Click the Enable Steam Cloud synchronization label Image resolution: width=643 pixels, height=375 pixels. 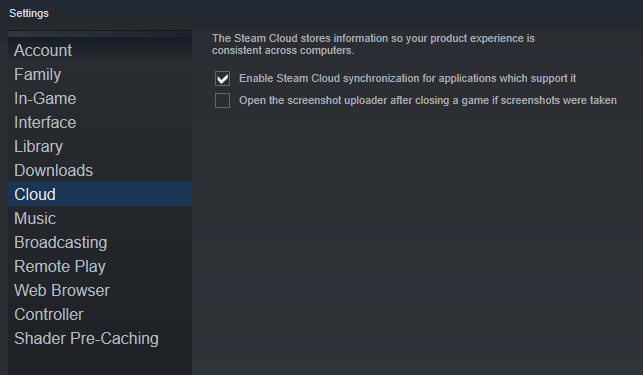pyautogui.click(x=407, y=78)
